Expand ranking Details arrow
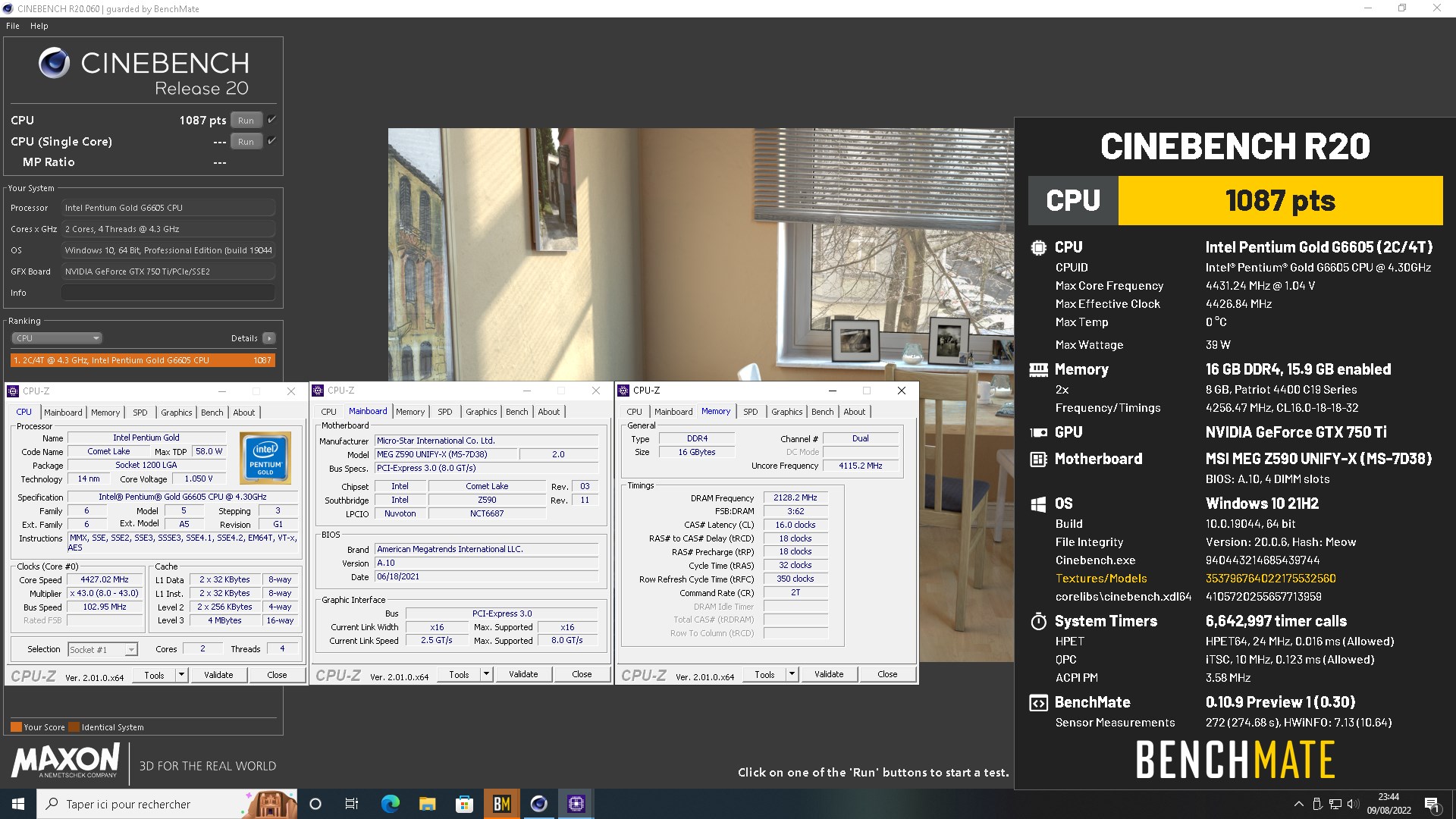 point(269,338)
